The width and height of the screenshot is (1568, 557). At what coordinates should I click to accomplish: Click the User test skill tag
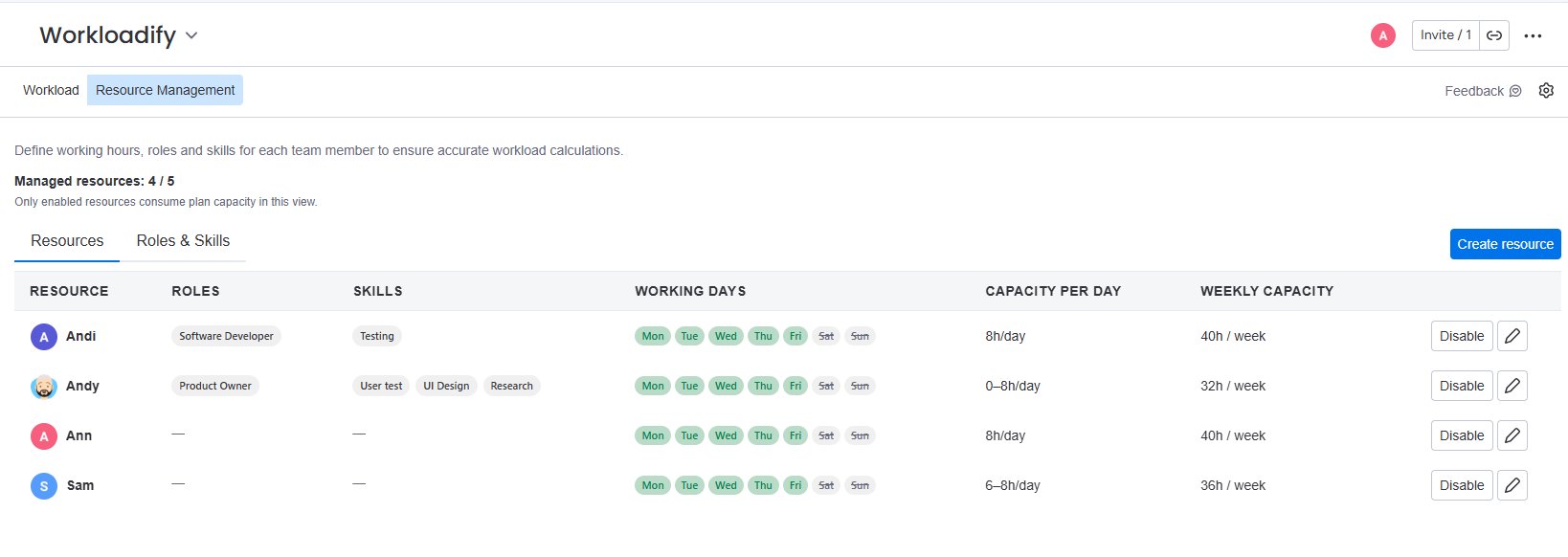[381, 386]
